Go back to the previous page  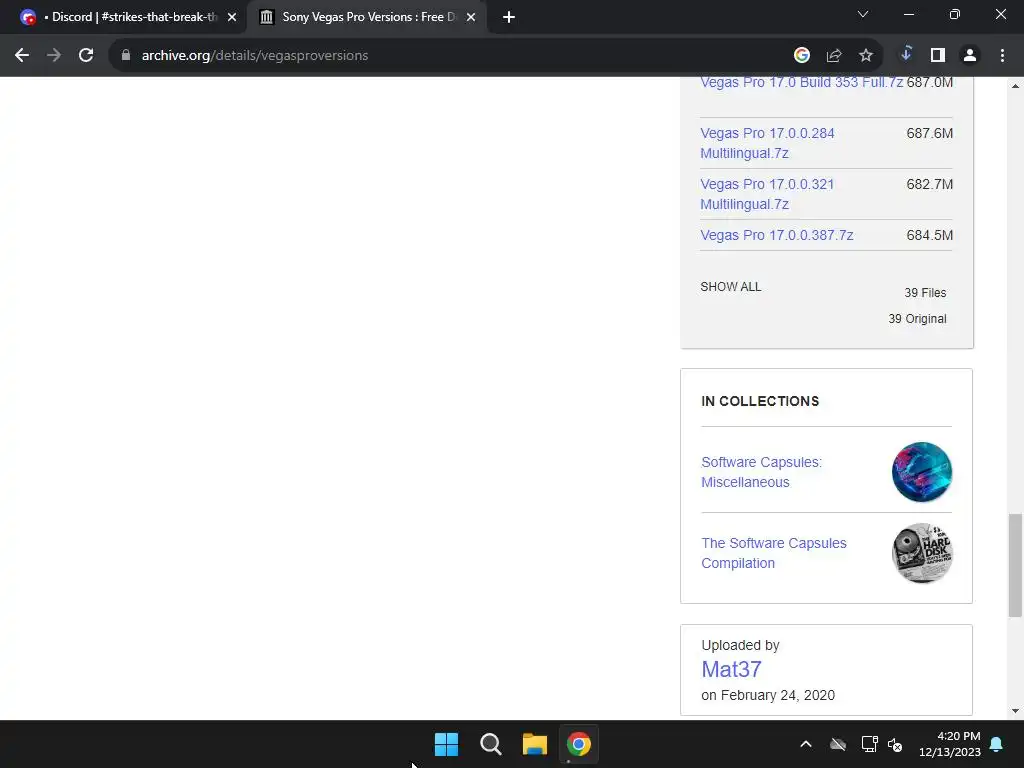pyautogui.click(x=22, y=56)
